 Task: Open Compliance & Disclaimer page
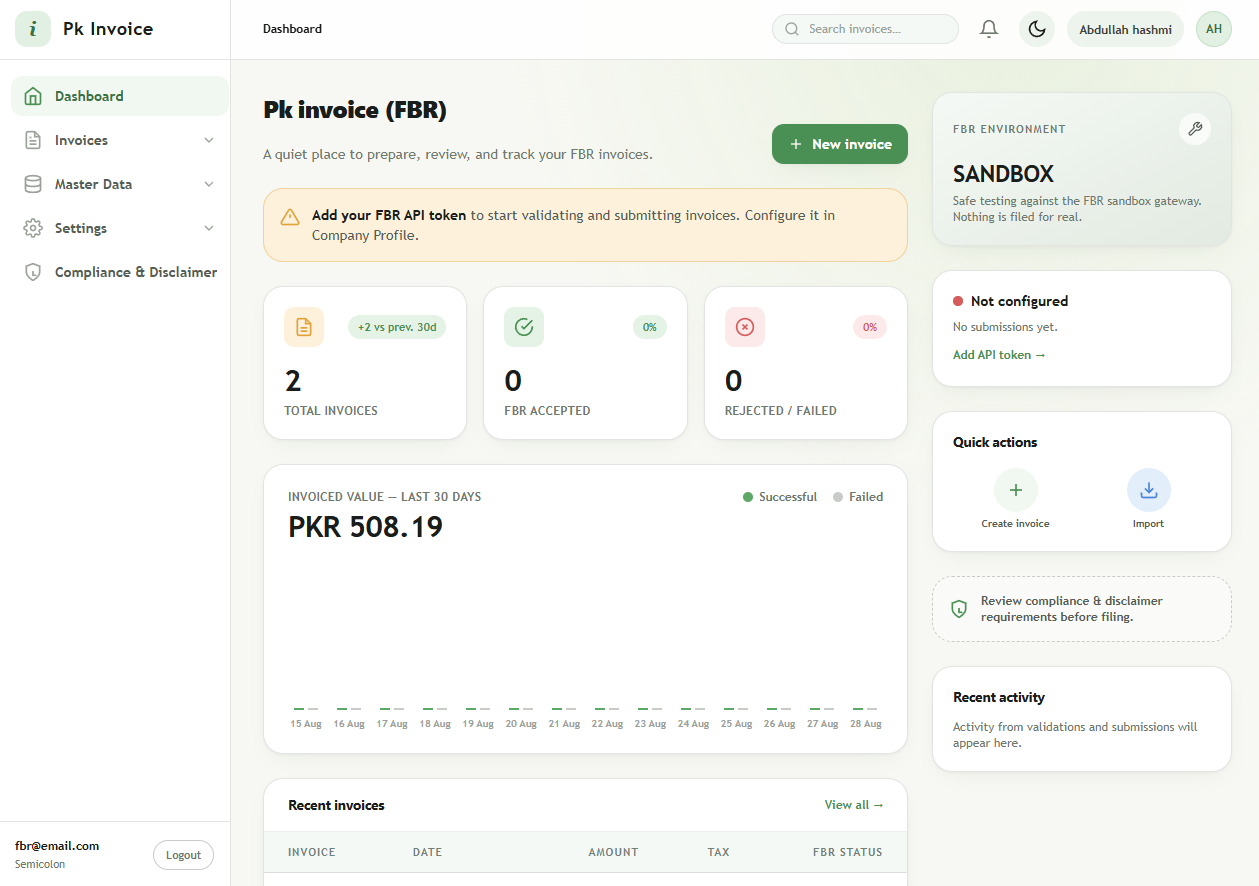coord(120,272)
